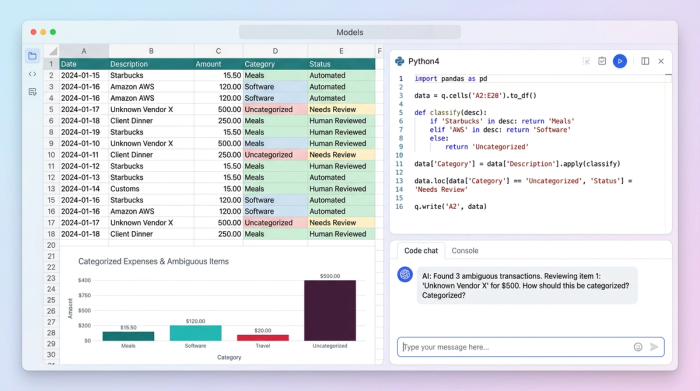Screen dimensions: 700x391
Task: Select row 4 Automated status cell
Action: pyautogui.click(x=341, y=98)
